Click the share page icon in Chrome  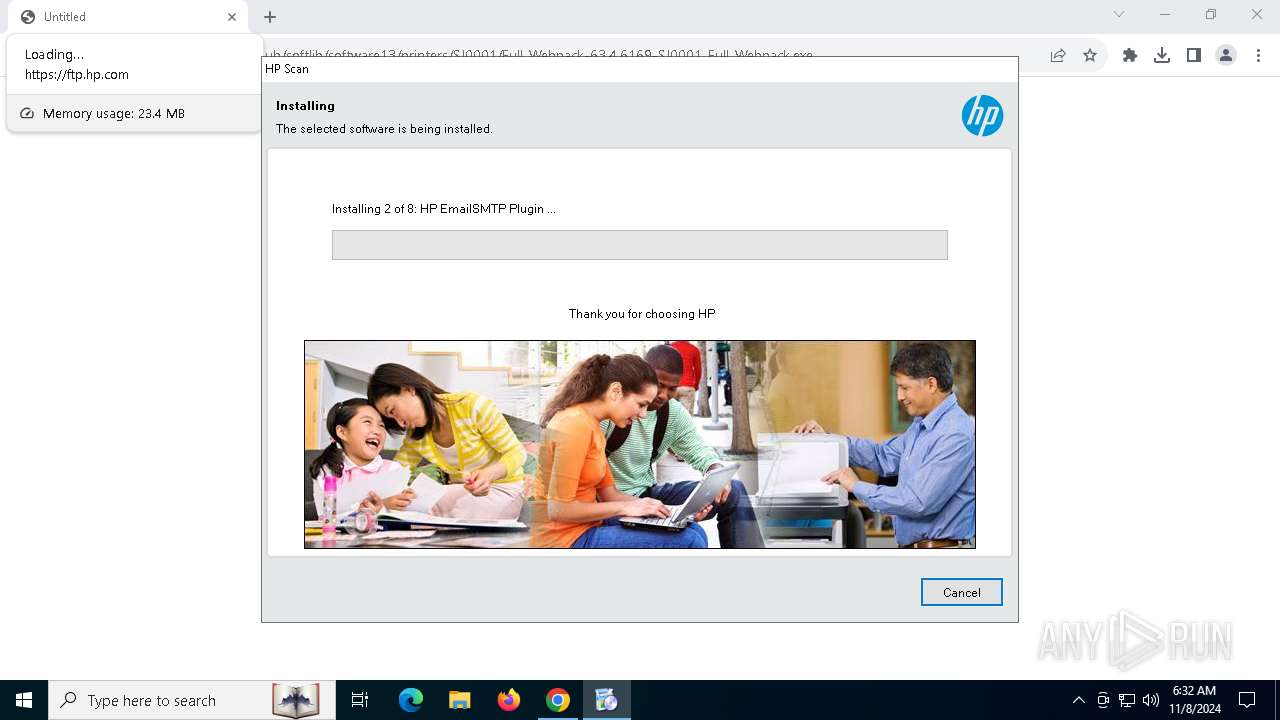[1058, 56]
